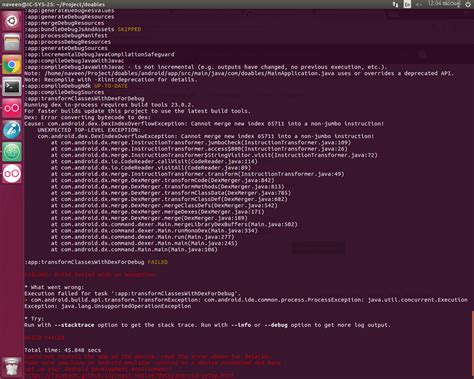Open the En keyboard layout indicator
This screenshot has width=474, height=379.
[x=407, y=4]
